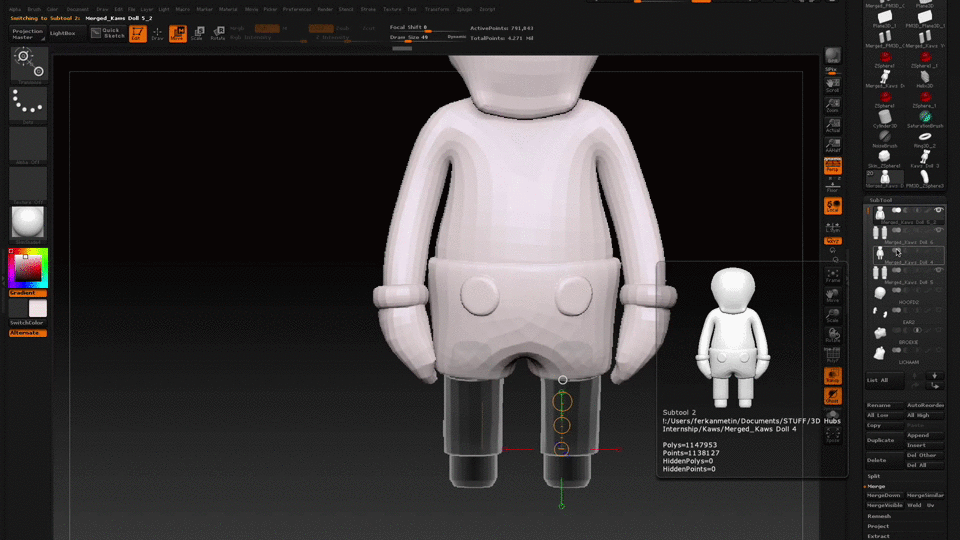Expand the Remesh section
This screenshot has height=540, width=960.
(x=879, y=516)
